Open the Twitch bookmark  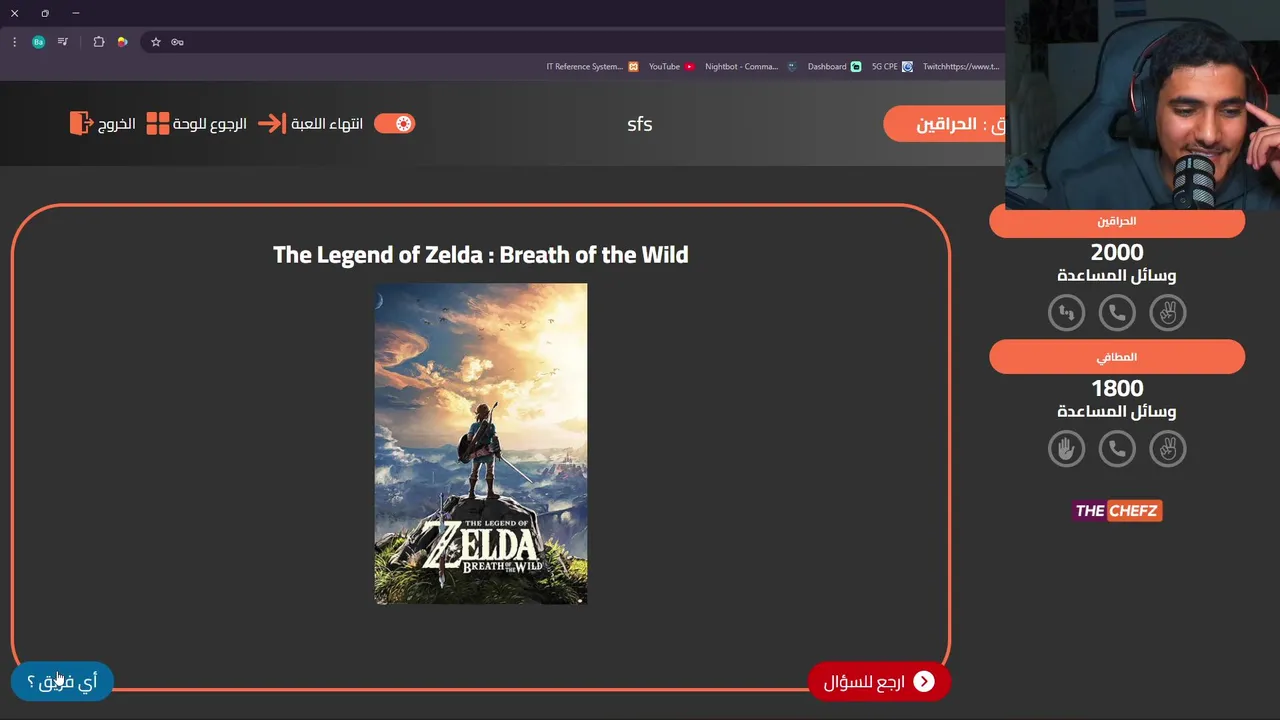[961, 67]
